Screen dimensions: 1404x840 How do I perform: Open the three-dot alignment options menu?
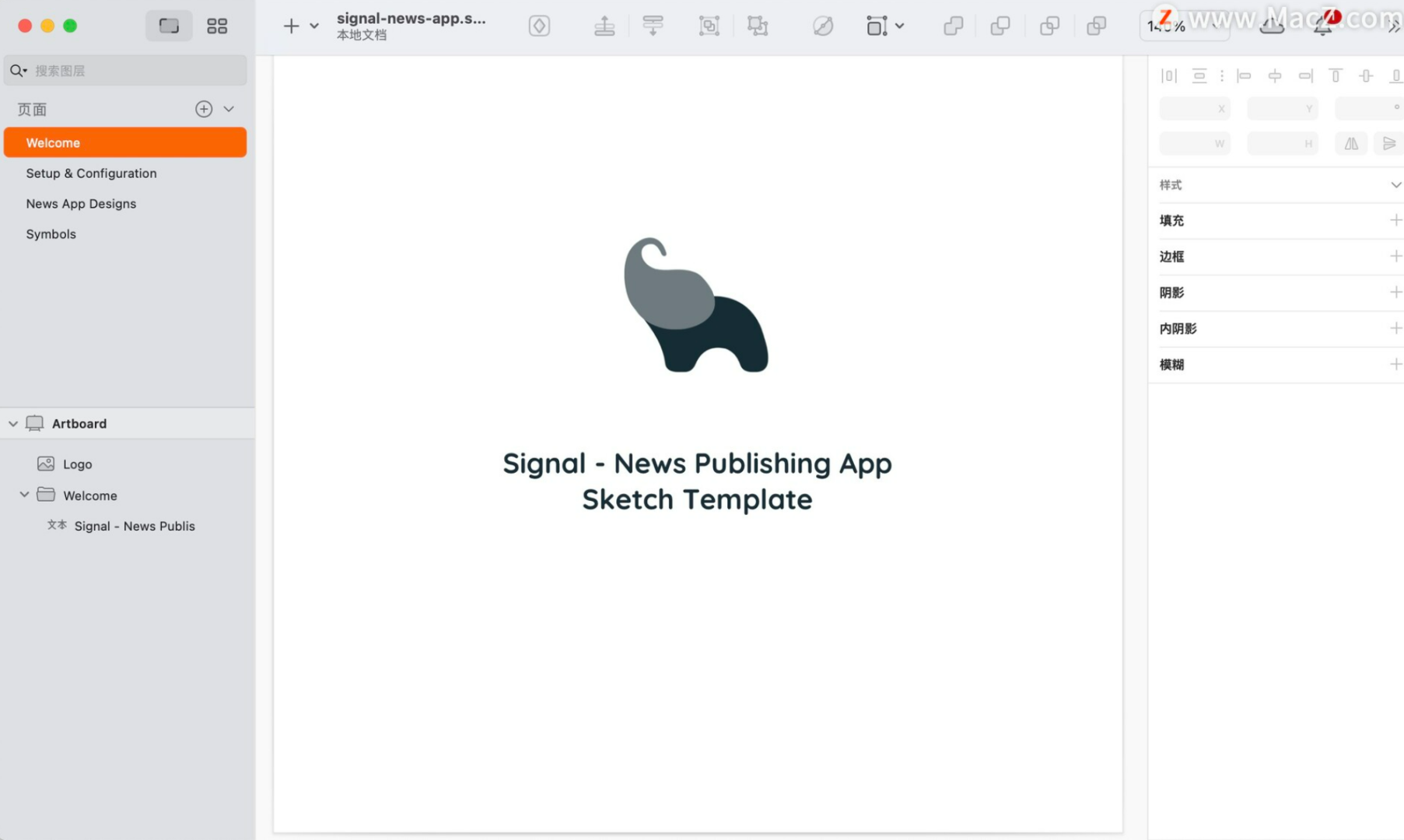tap(1222, 75)
